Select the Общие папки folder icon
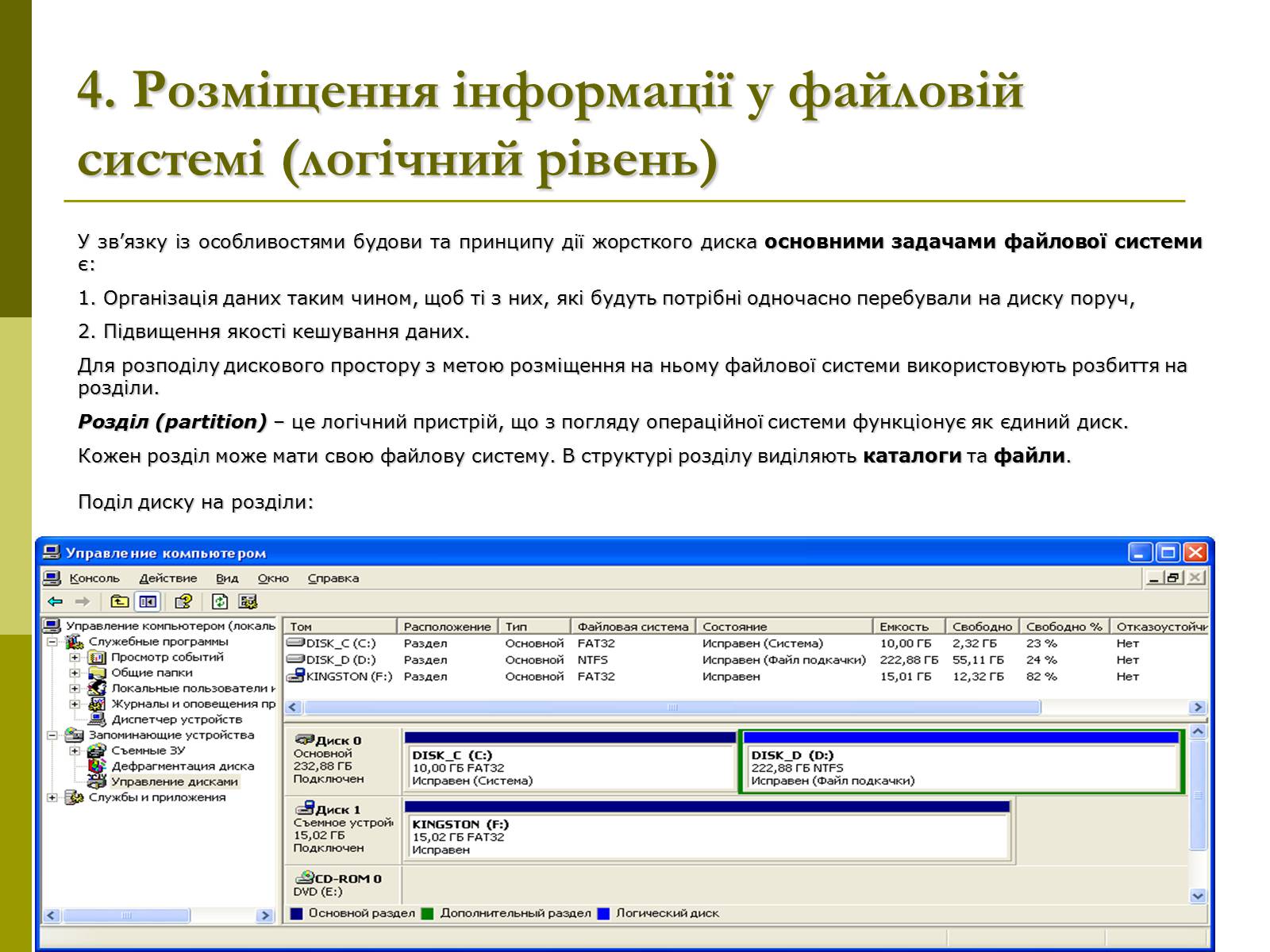 click(97, 673)
